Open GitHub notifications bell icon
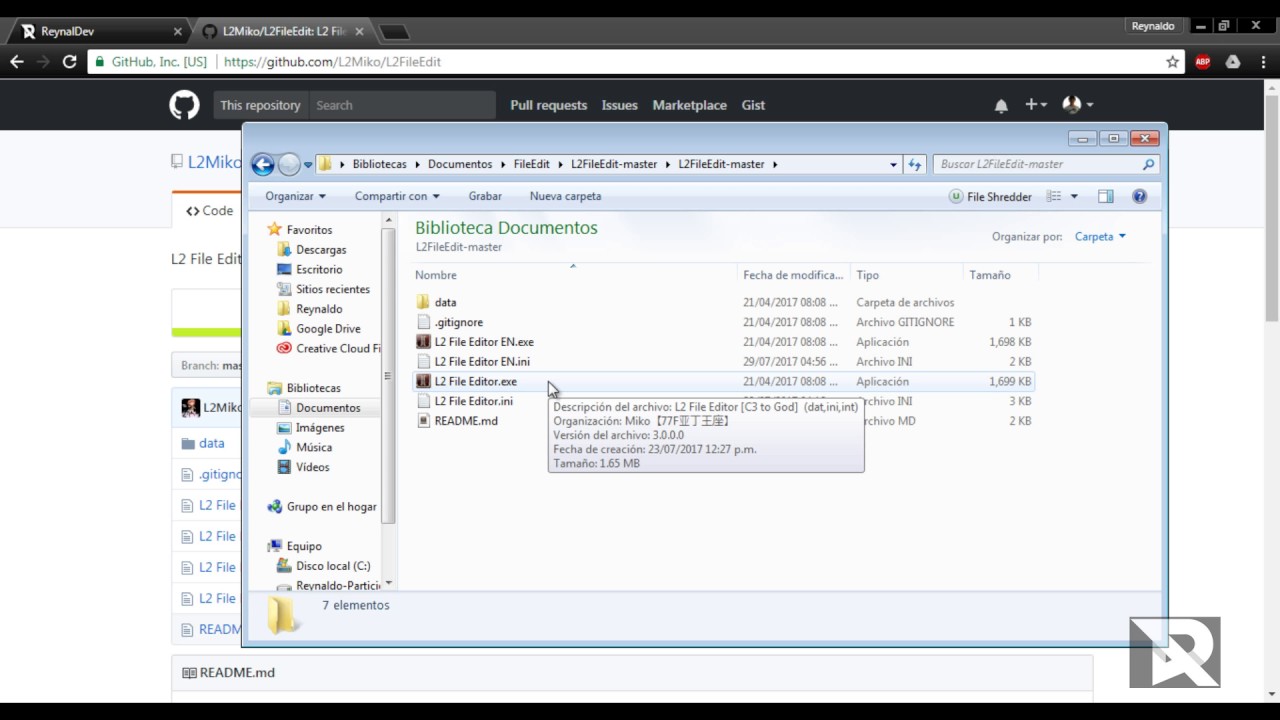1280x720 pixels. coord(1001,105)
